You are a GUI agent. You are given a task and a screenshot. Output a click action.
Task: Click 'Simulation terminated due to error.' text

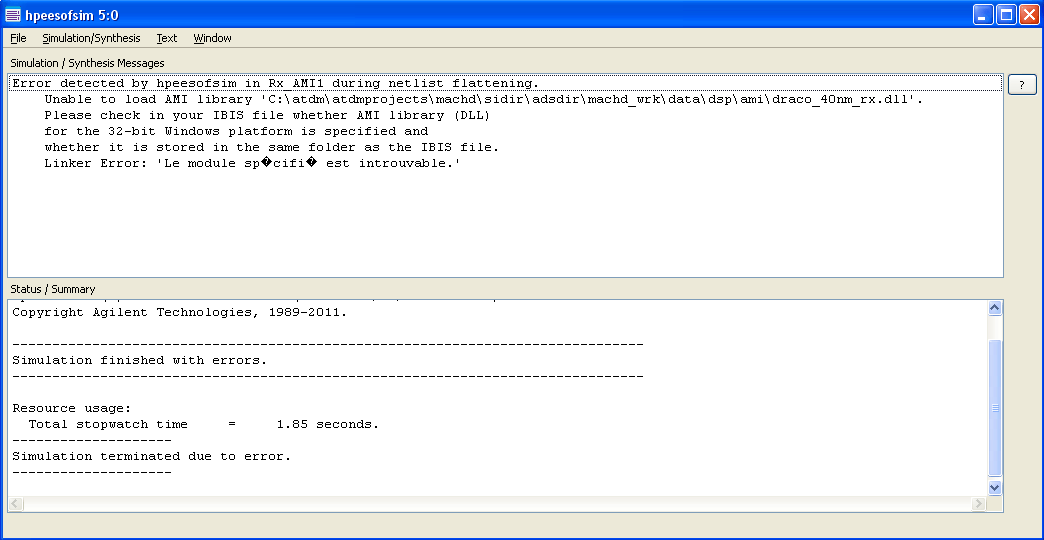coord(152,456)
